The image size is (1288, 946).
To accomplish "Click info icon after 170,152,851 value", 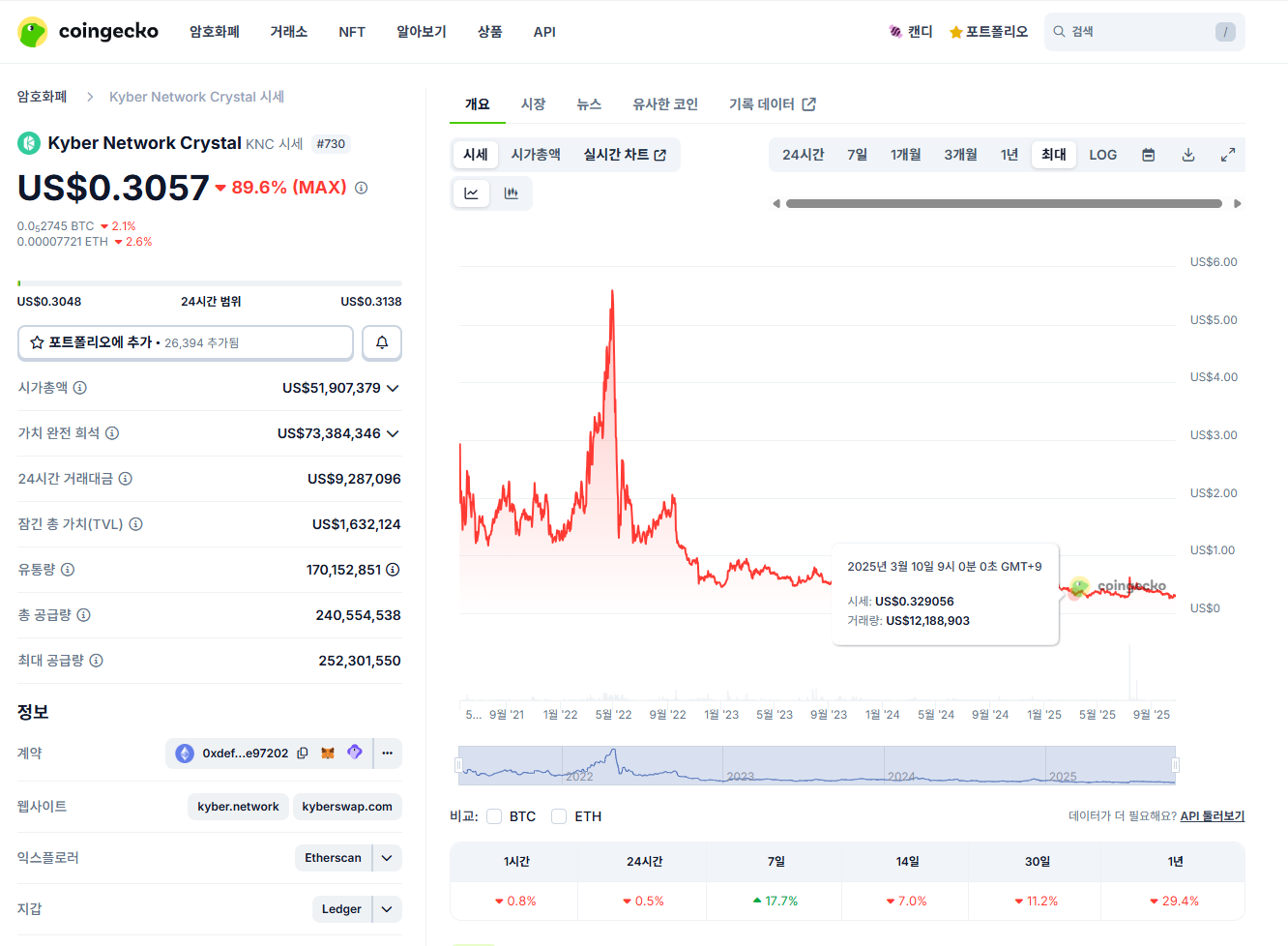I will pos(393,570).
